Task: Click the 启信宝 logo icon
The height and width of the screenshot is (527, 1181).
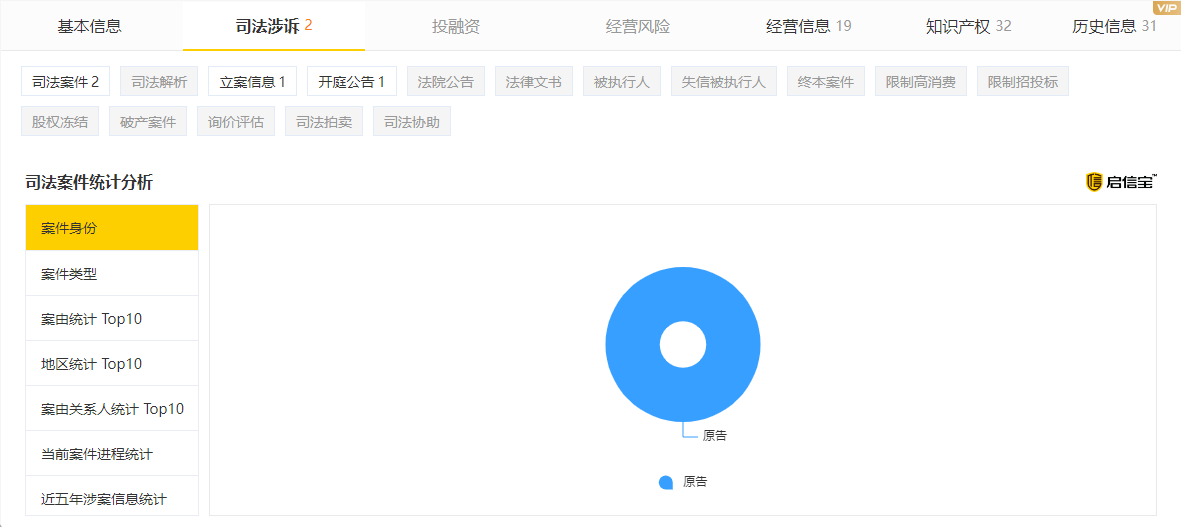Action: (1094, 182)
